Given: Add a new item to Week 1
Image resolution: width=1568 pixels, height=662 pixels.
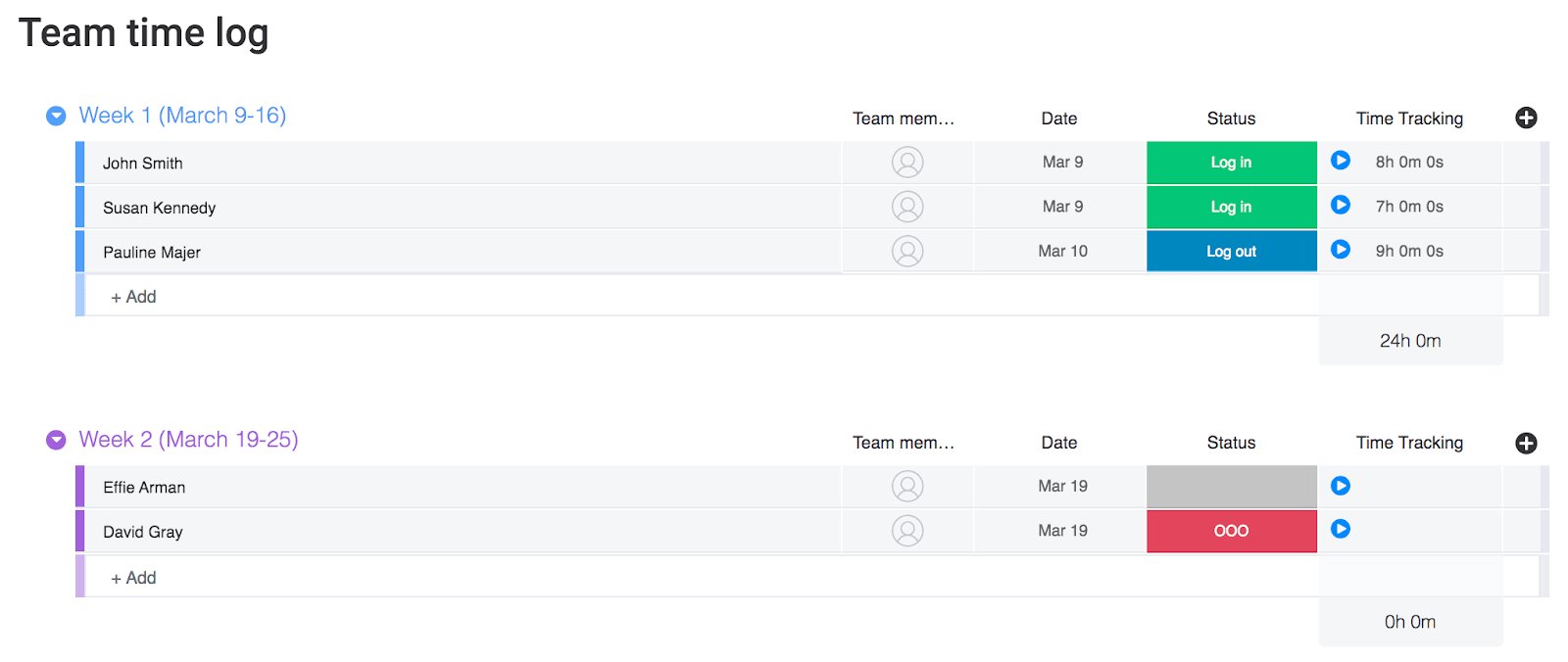Looking at the screenshot, I should [134, 297].
